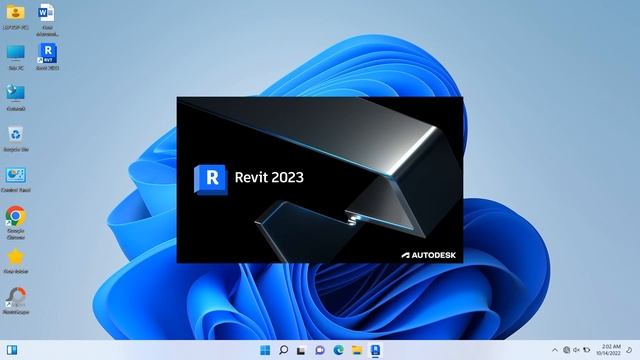Launch Microsoft Edge from the taskbar
This screenshot has height=360, width=640.
(x=338, y=350)
